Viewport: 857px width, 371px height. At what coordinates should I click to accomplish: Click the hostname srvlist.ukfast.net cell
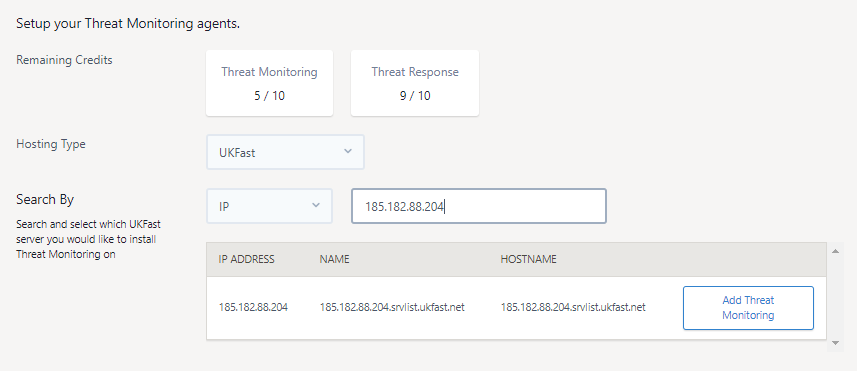pyautogui.click(x=573, y=308)
